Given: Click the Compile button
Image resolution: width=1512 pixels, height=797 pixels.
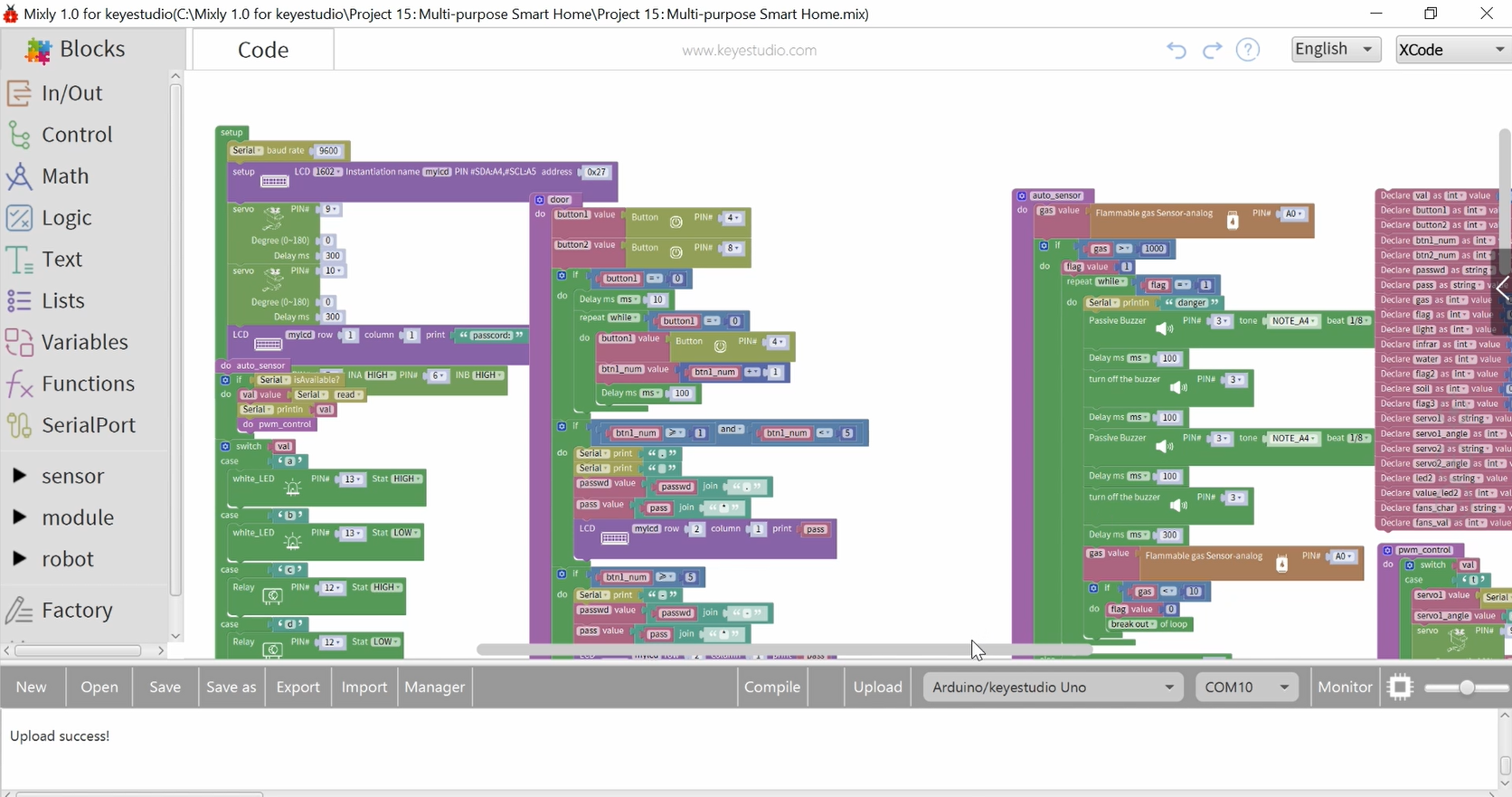Looking at the screenshot, I should point(771,688).
